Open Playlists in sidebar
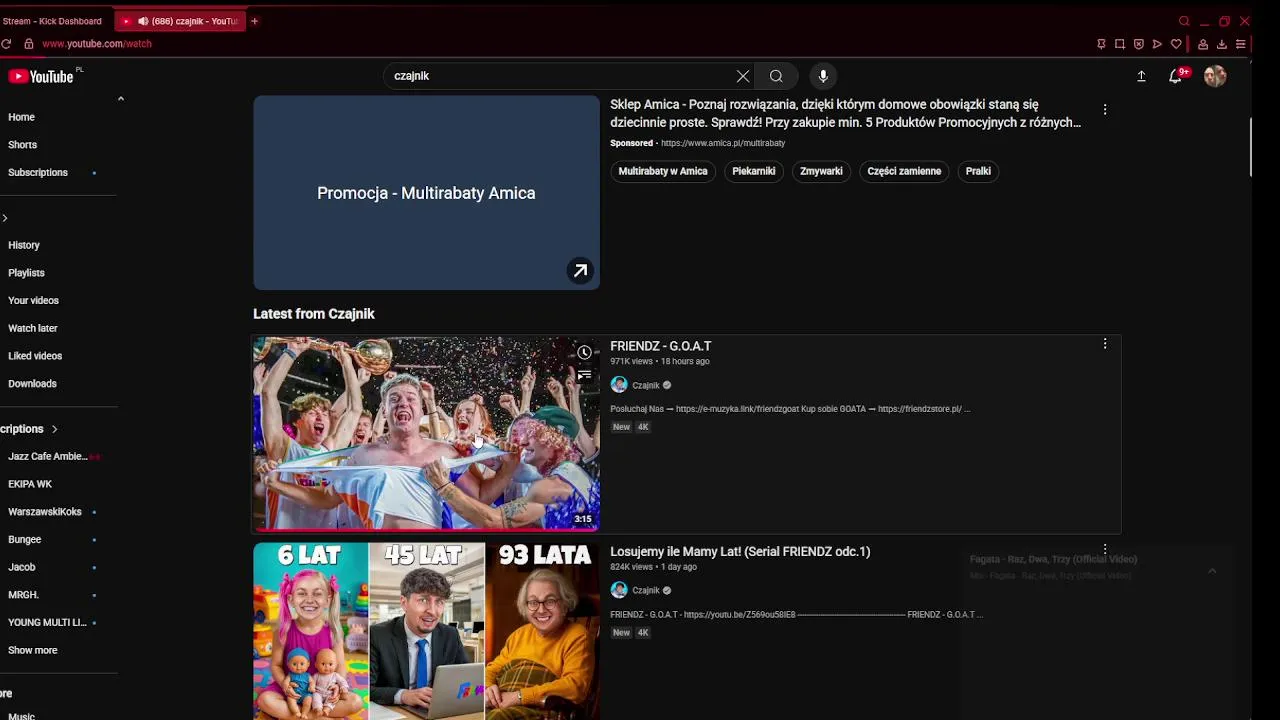 [x=27, y=273]
